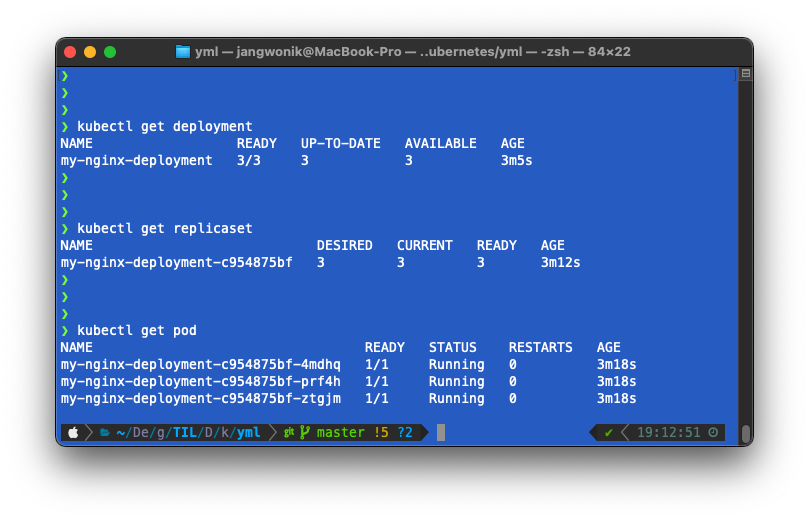Viewport: 809px width, 520px height.
Task: Click the UP-TO-DATE column header
Action: 341,143
